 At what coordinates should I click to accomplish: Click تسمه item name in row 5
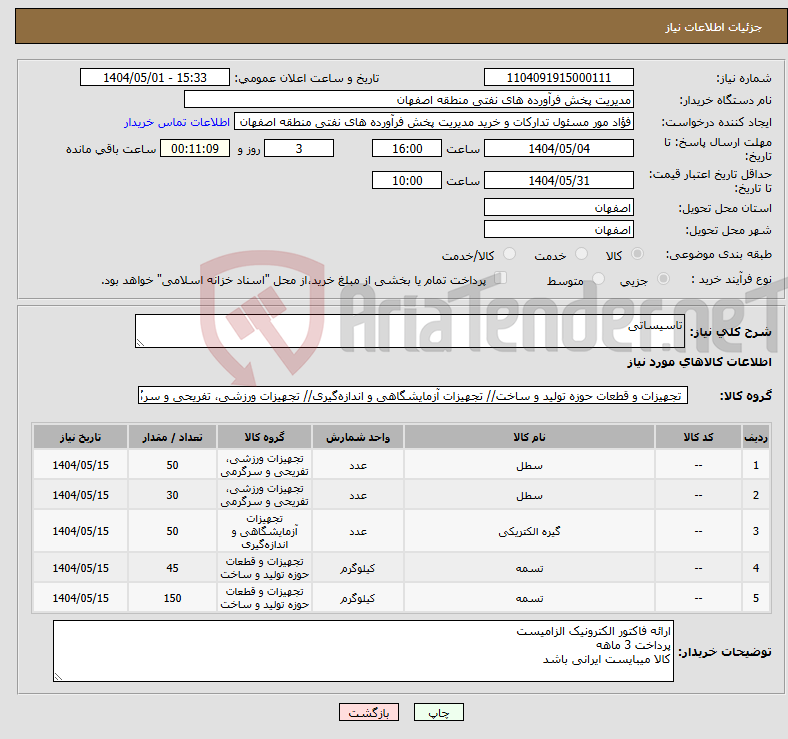[x=529, y=598]
